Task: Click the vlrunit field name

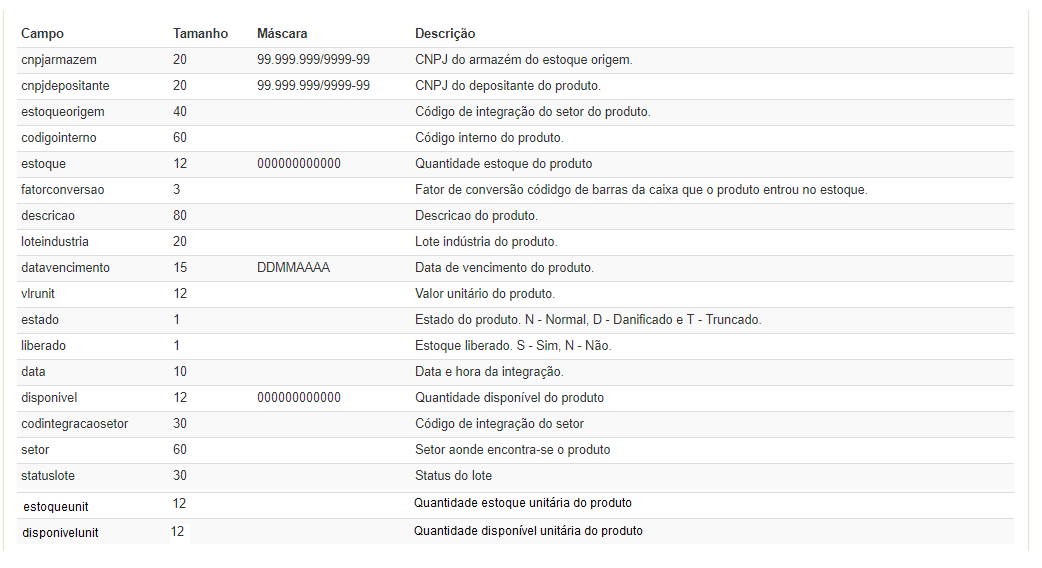Action: 39,294
